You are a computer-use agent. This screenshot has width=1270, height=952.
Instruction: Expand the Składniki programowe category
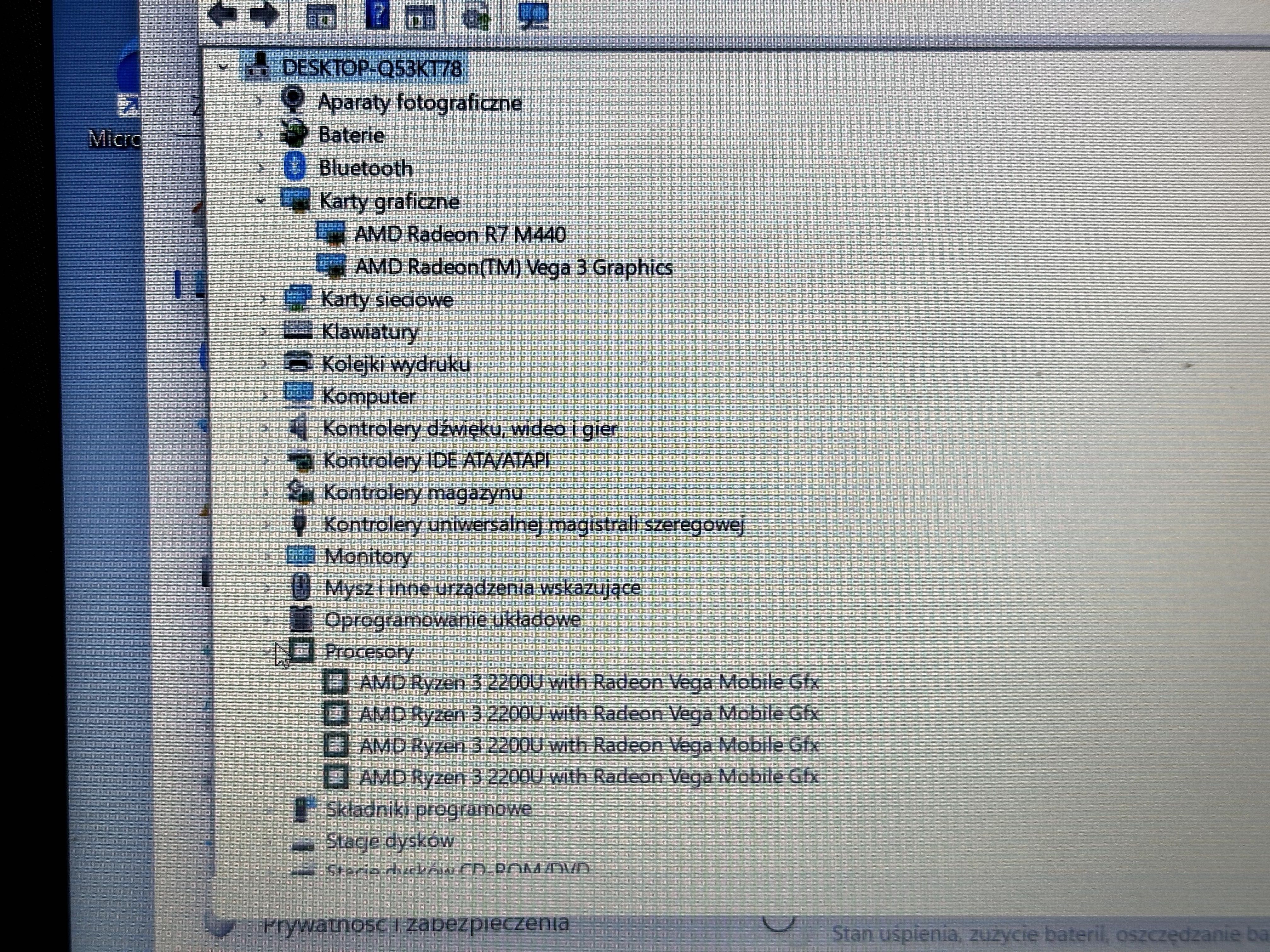click(x=269, y=810)
